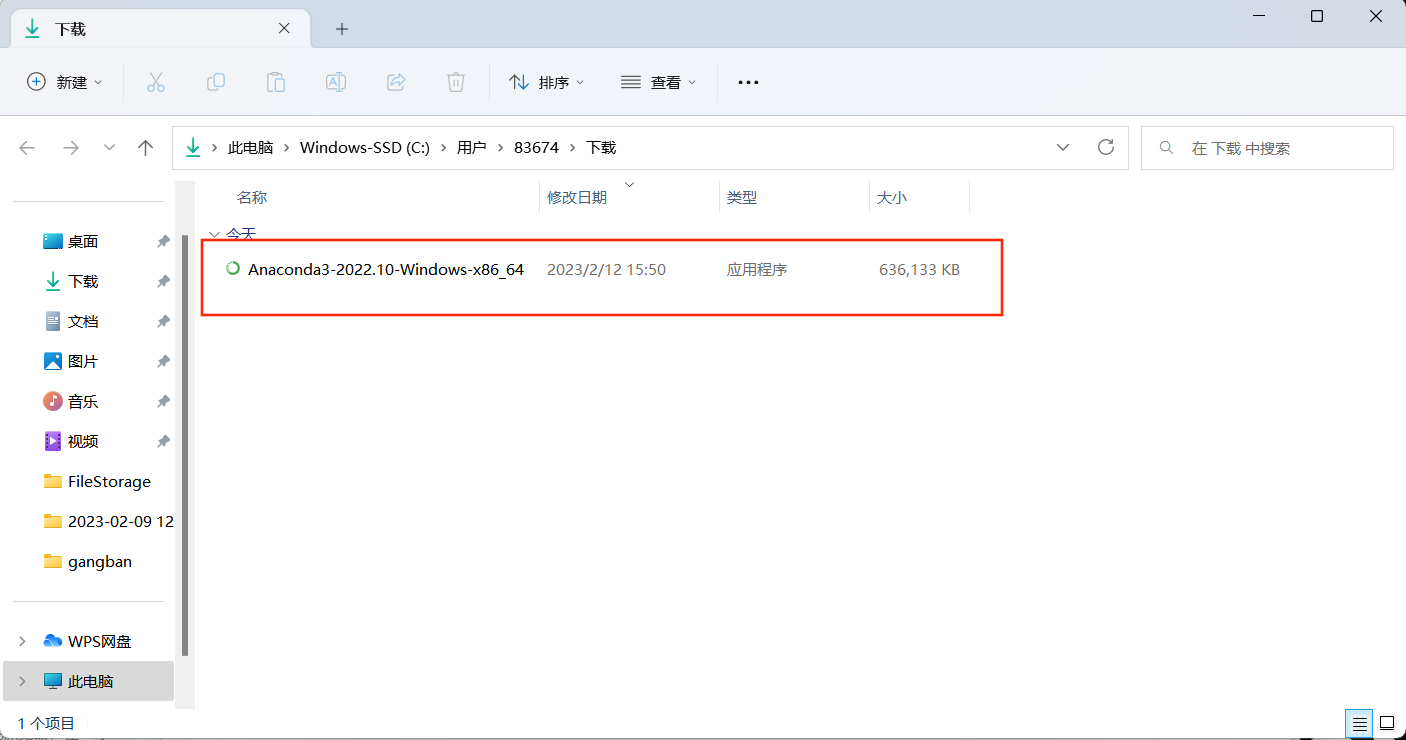
Task: Click the Share icon in toolbar
Action: coord(395,82)
